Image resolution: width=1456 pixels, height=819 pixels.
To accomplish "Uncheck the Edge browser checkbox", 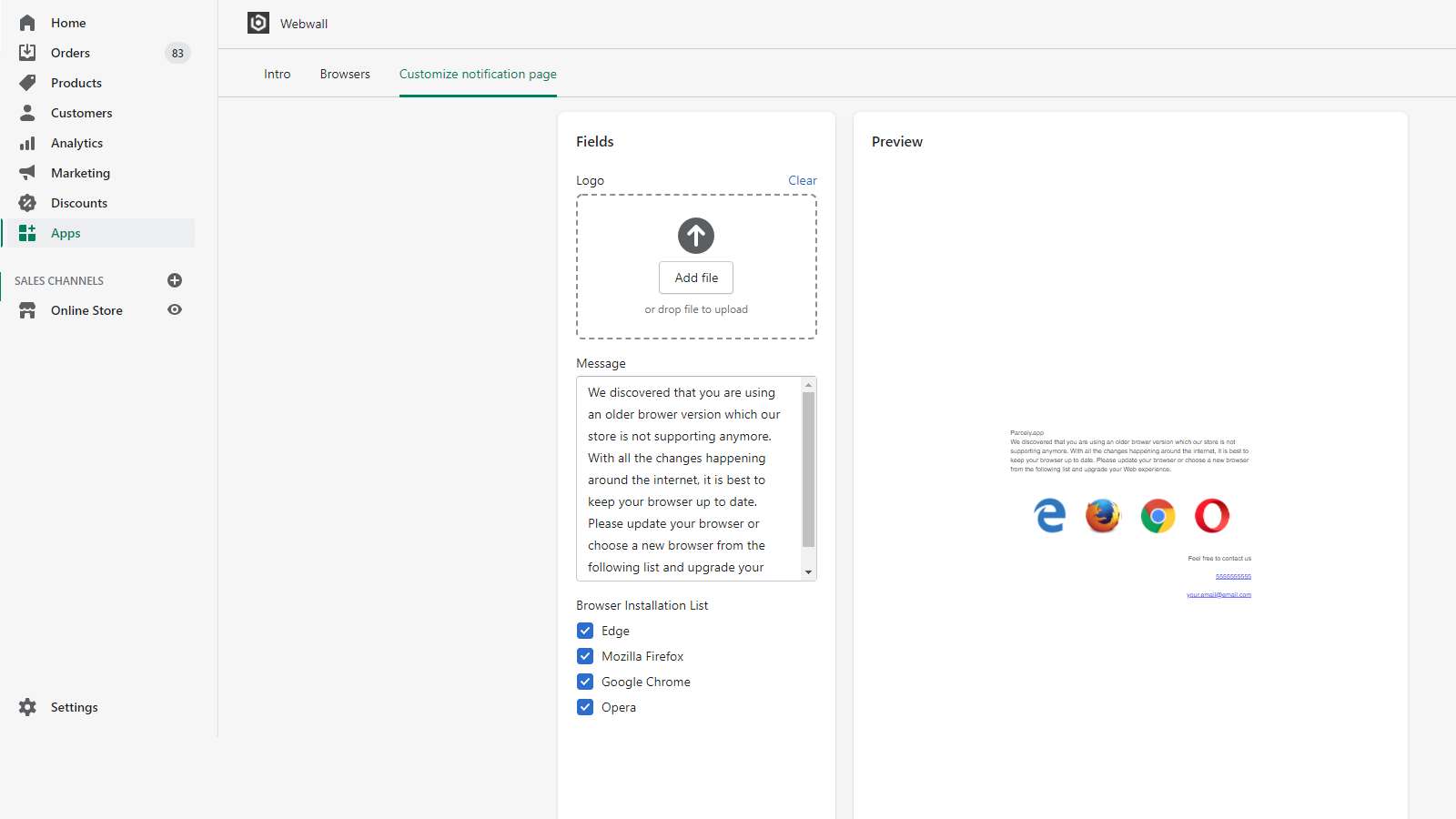I will click(x=585, y=630).
